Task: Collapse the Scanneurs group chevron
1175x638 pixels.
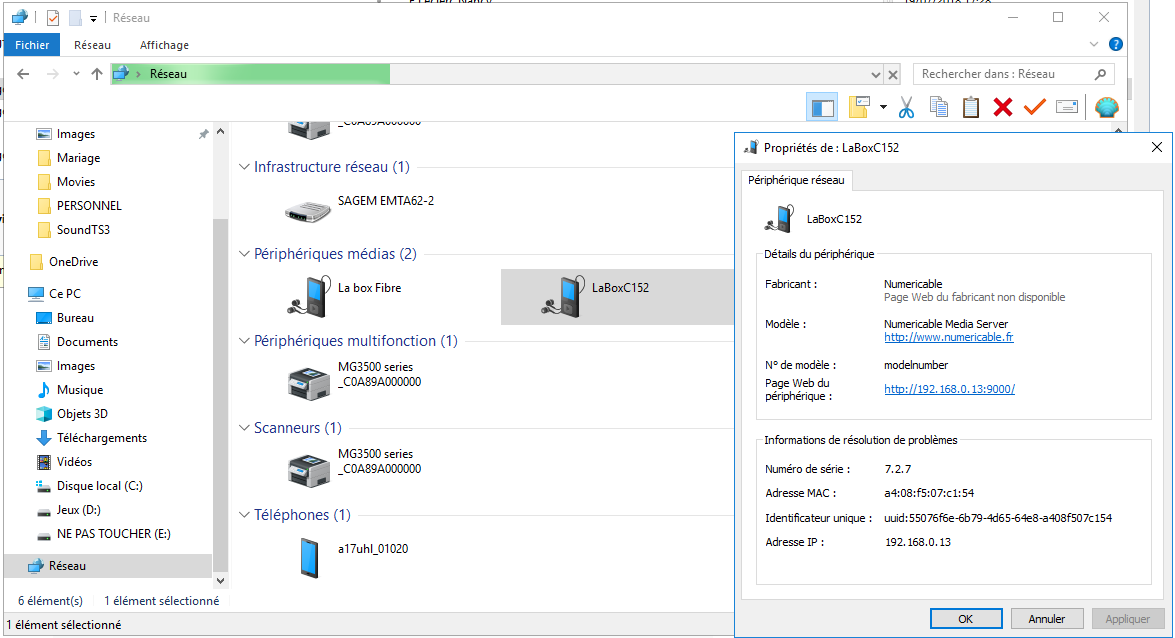Action: (x=245, y=428)
